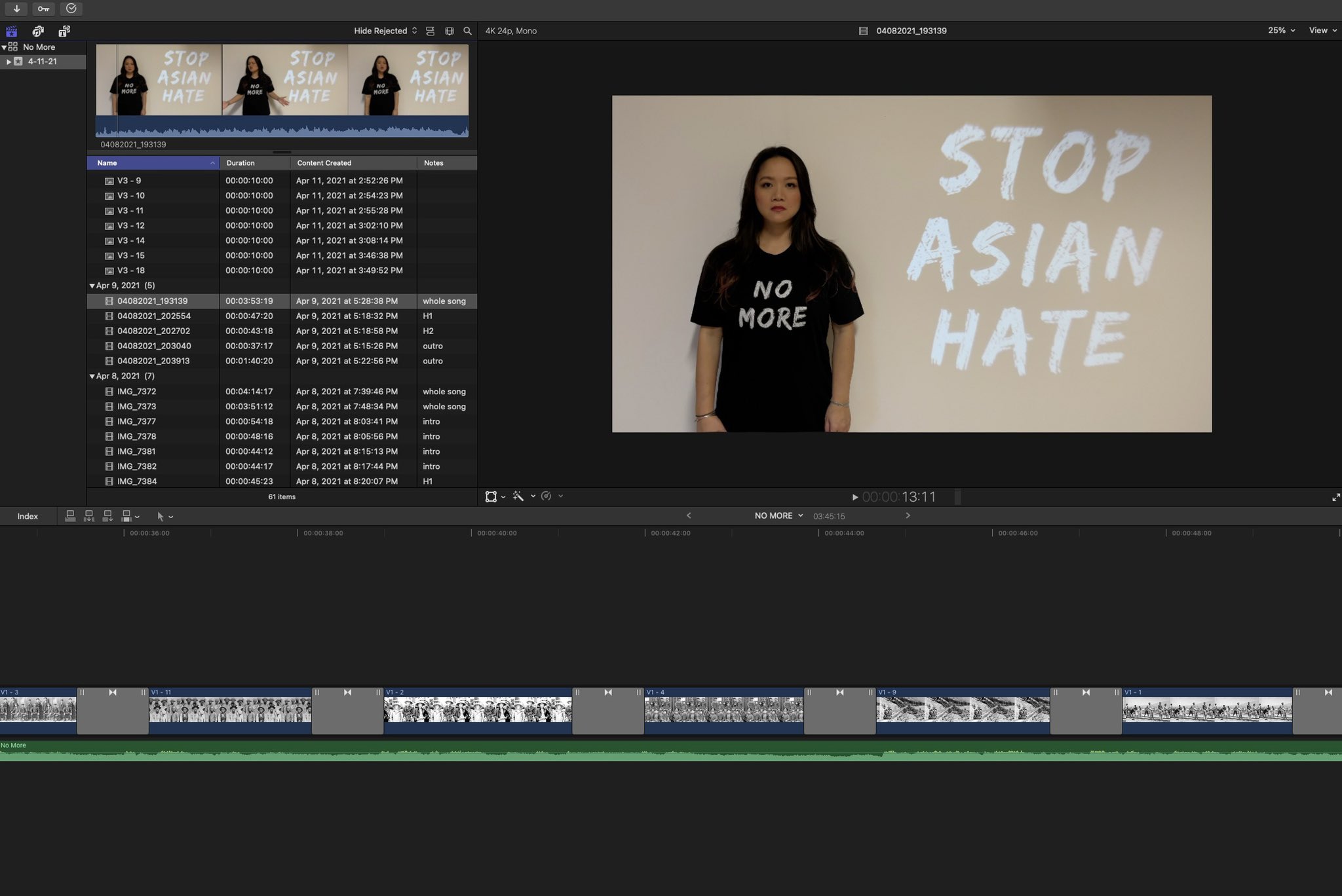Screen dimensions: 1342x896
Task: Open the keyword editor key icon
Action: pos(43,9)
